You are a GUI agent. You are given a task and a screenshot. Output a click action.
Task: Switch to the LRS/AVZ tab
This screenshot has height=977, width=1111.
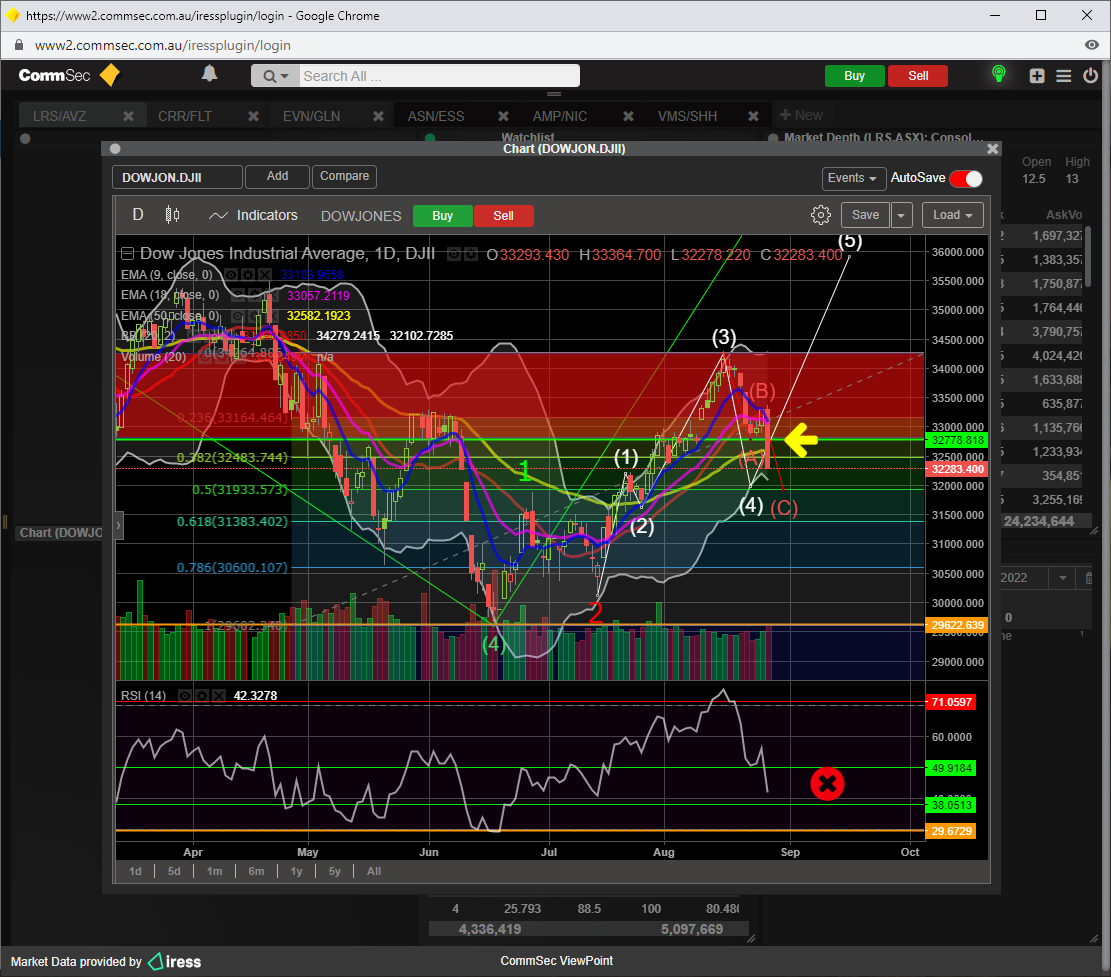pos(60,116)
